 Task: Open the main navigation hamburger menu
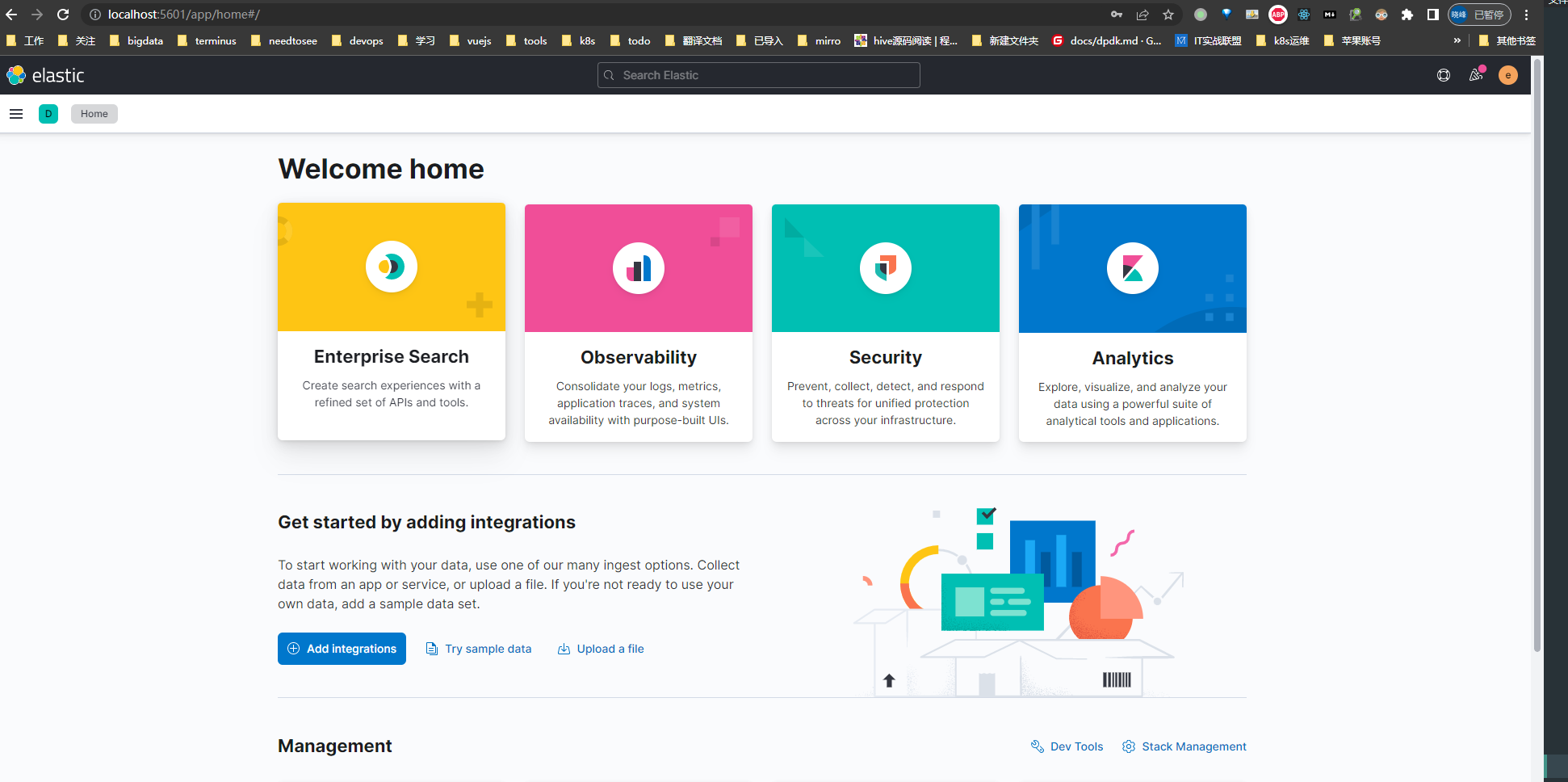click(x=16, y=114)
